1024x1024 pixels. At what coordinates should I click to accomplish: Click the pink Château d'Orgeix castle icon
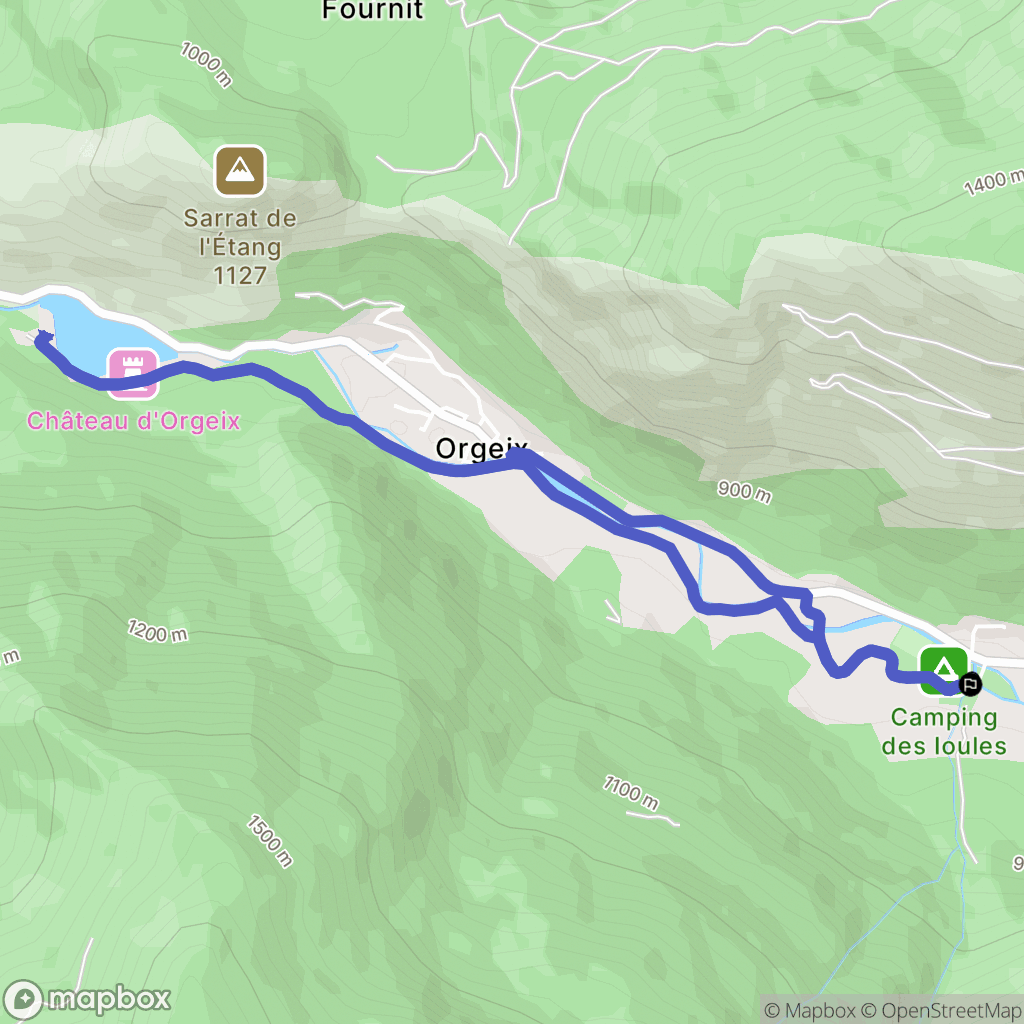[133, 374]
